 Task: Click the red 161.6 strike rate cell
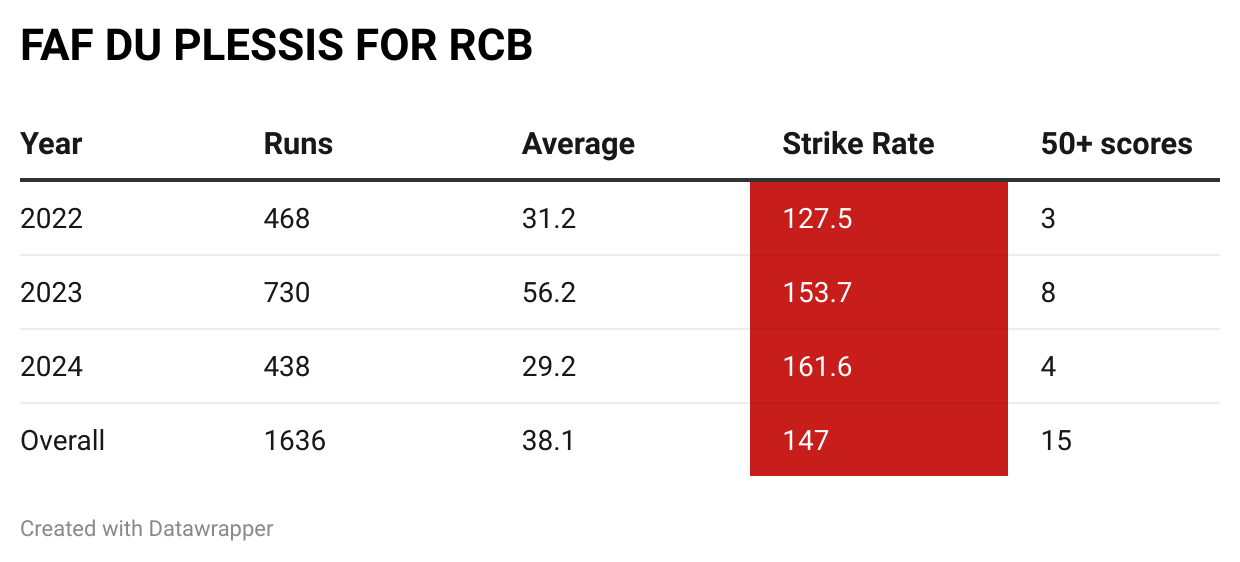(878, 367)
